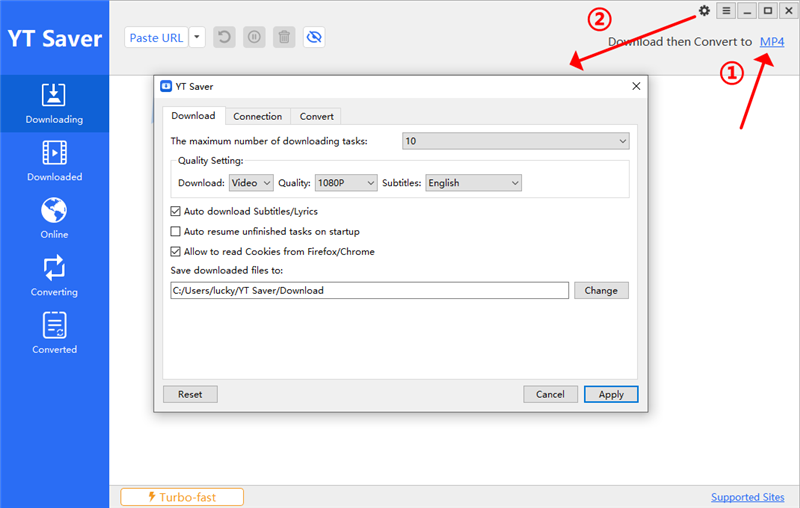Switch to the Download tab
This screenshot has width=800, height=508.
pyautogui.click(x=193, y=116)
